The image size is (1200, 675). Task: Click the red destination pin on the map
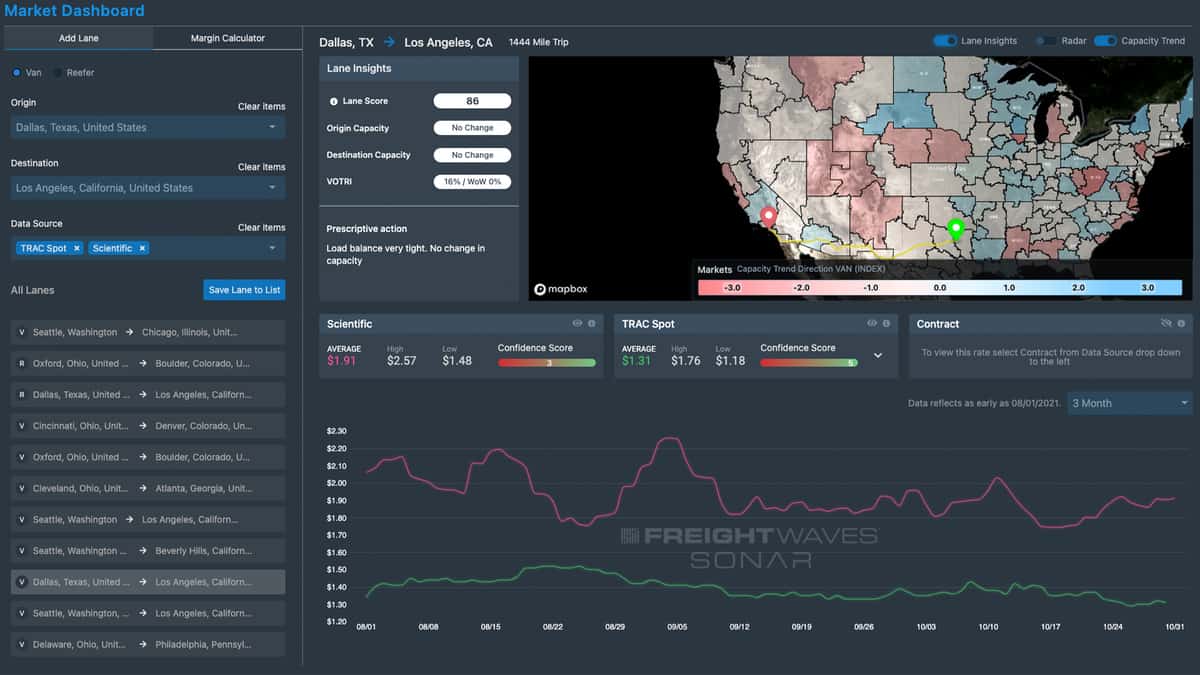click(x=768, y=217)
